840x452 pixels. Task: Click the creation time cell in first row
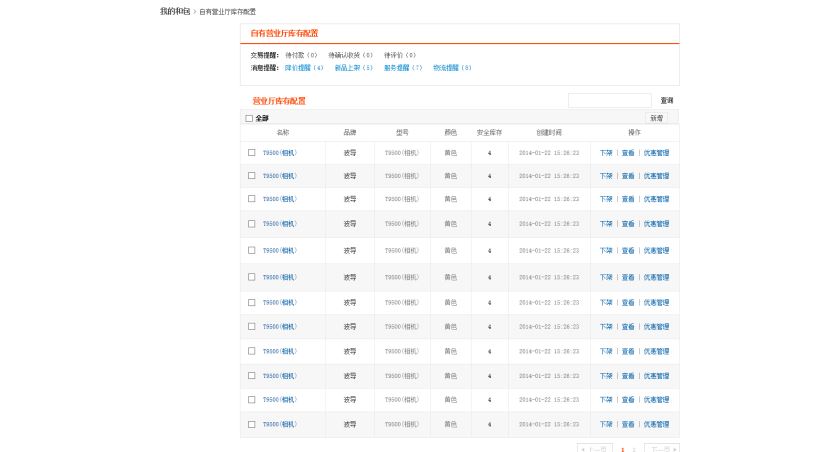(x=549, y=153)
